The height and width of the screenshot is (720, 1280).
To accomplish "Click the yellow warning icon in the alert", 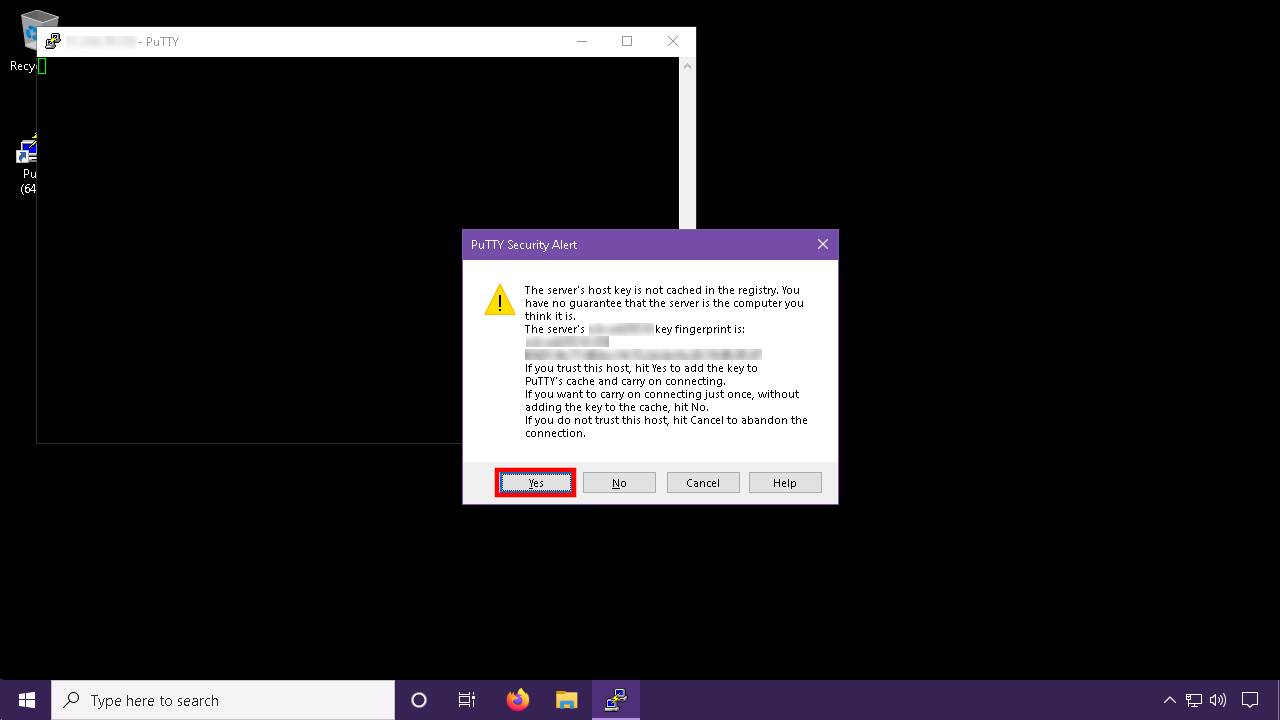I will point(500,299).
